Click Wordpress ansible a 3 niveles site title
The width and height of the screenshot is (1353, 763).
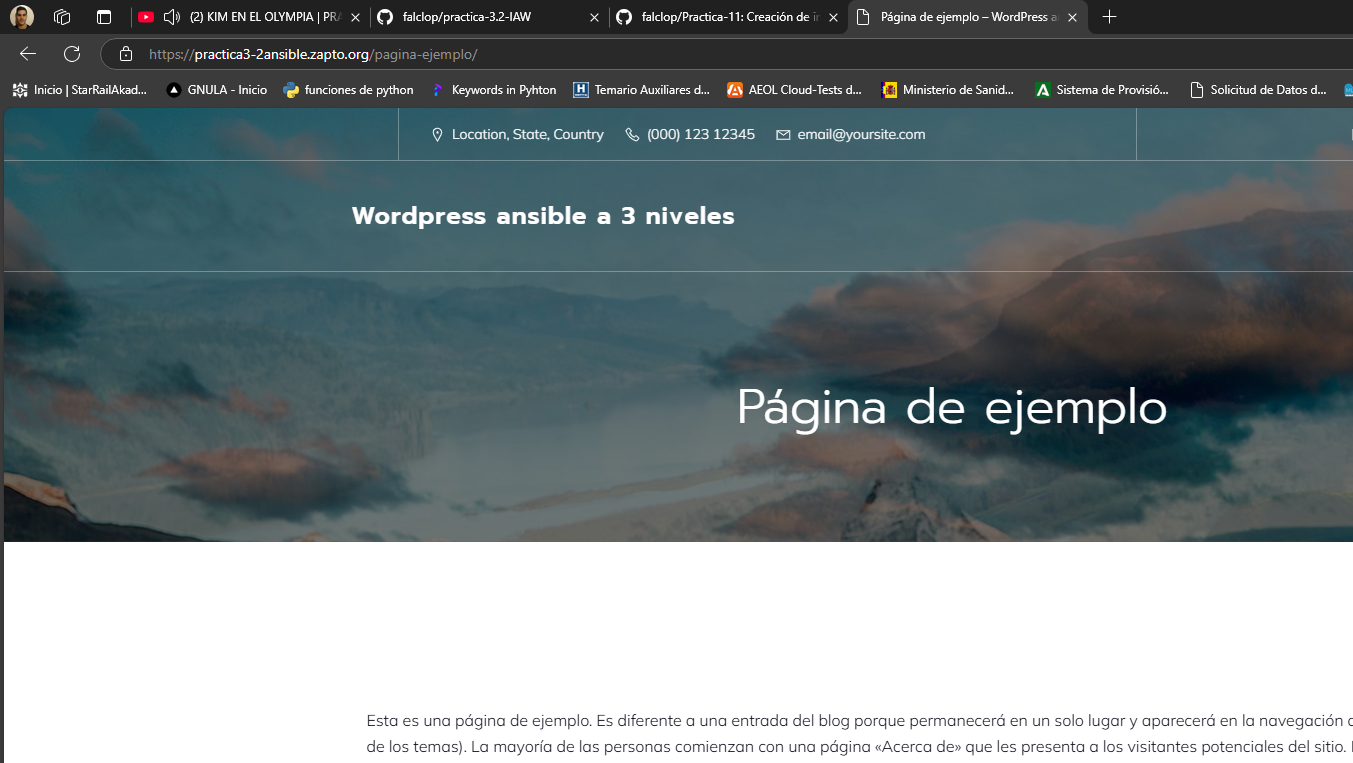(x=543, y=216)
